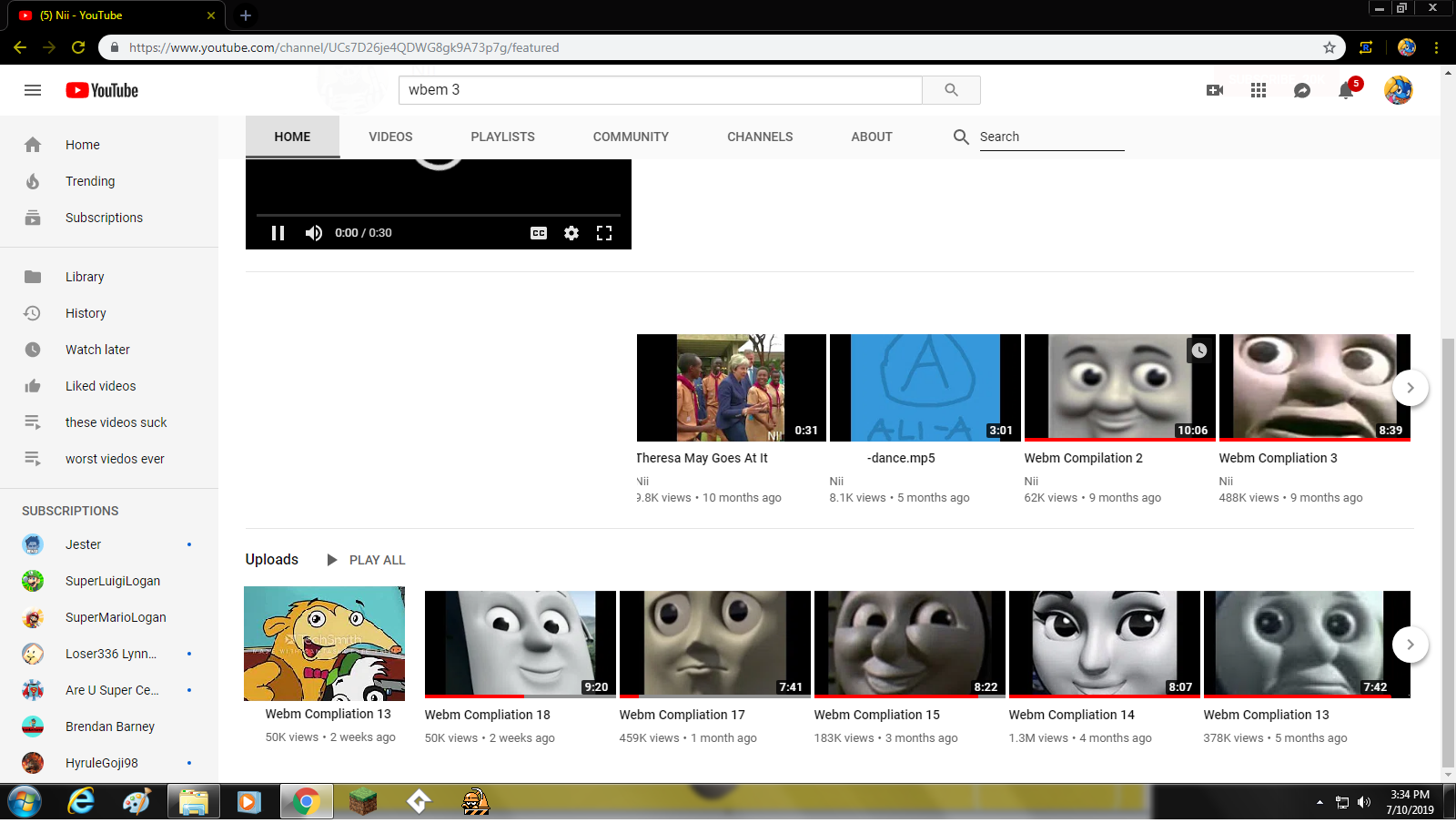Viewport: 1456px width, 823px height.
Task: Select the HOME channel tab
Action: coord(292,137)
